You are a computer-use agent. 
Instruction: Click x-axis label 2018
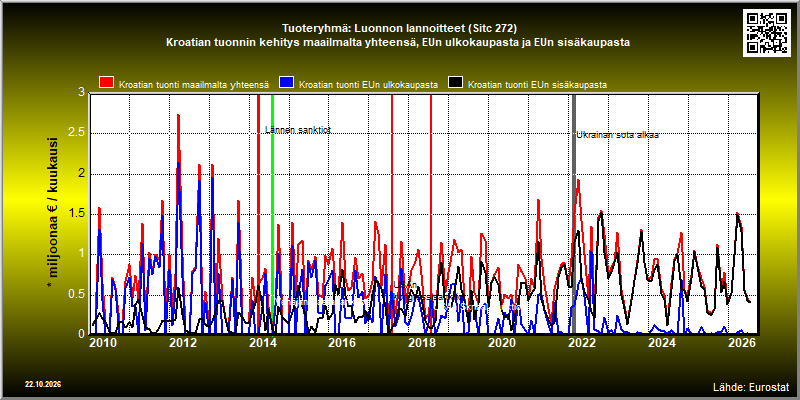(422, 342)
